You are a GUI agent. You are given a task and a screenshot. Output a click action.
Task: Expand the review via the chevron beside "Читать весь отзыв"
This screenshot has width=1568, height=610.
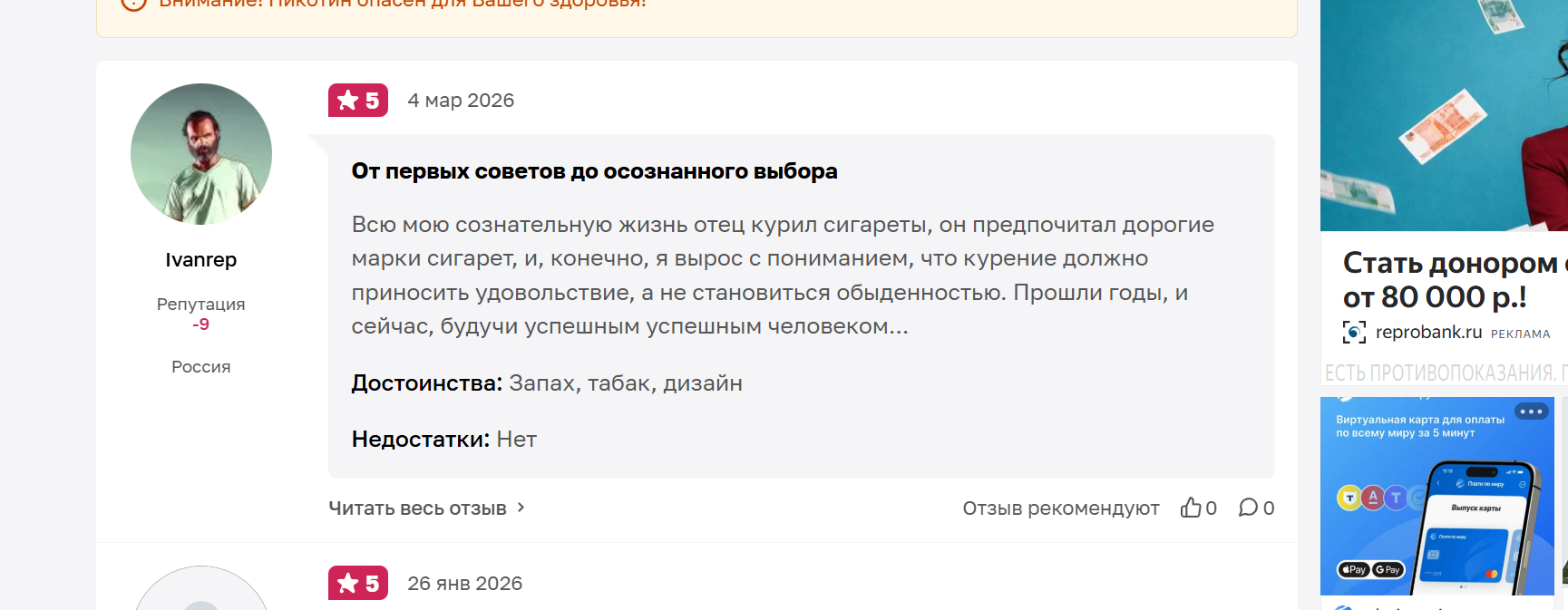tap(521, 508)
